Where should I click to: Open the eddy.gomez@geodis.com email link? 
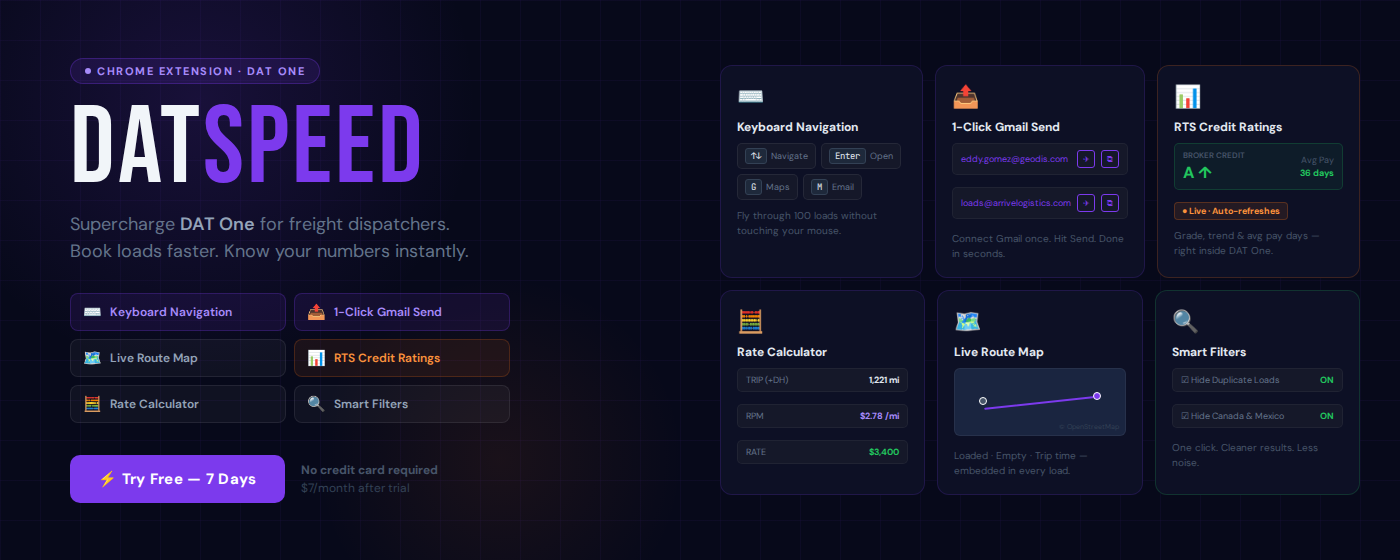(1014, 159)
